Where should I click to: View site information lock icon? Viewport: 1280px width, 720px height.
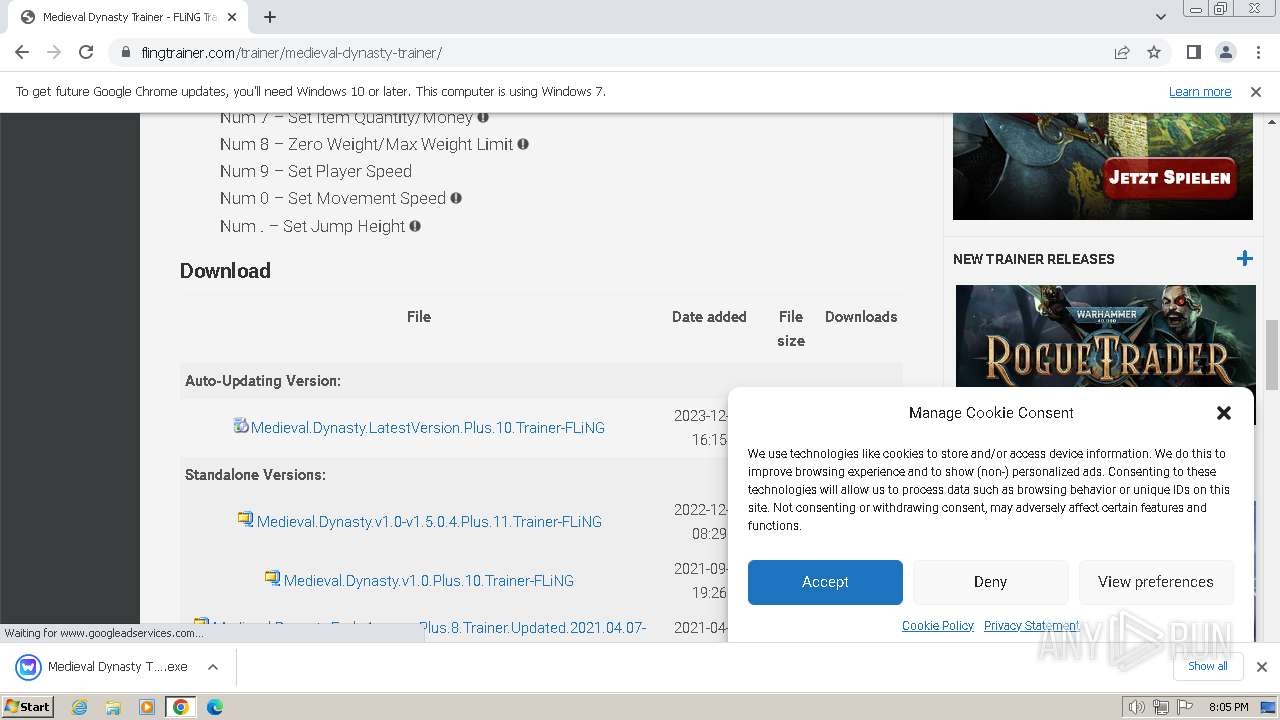pyautogui.click(x=126, y=52)
